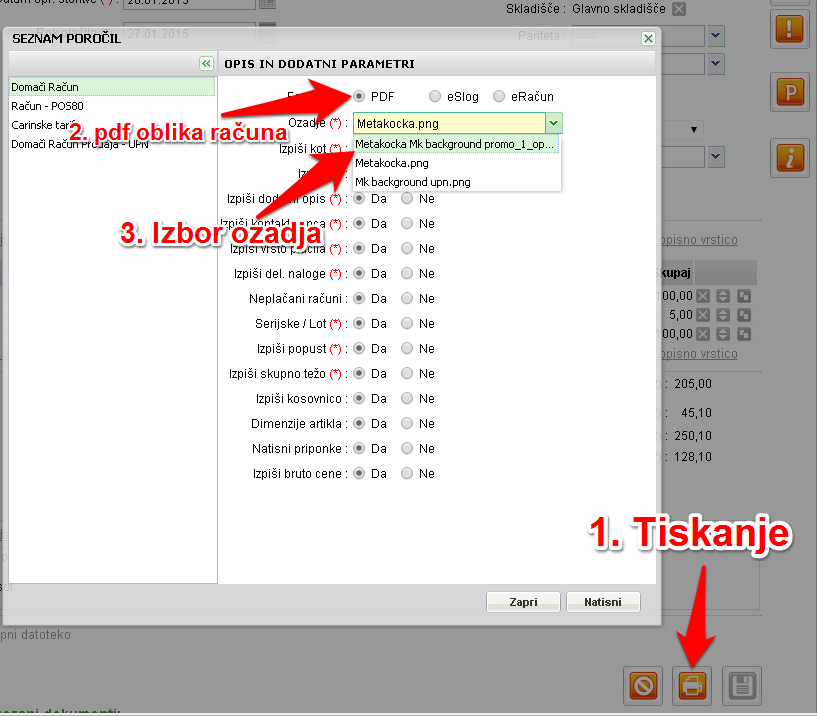Select PDF format radio button

click(x=359, y=96)
